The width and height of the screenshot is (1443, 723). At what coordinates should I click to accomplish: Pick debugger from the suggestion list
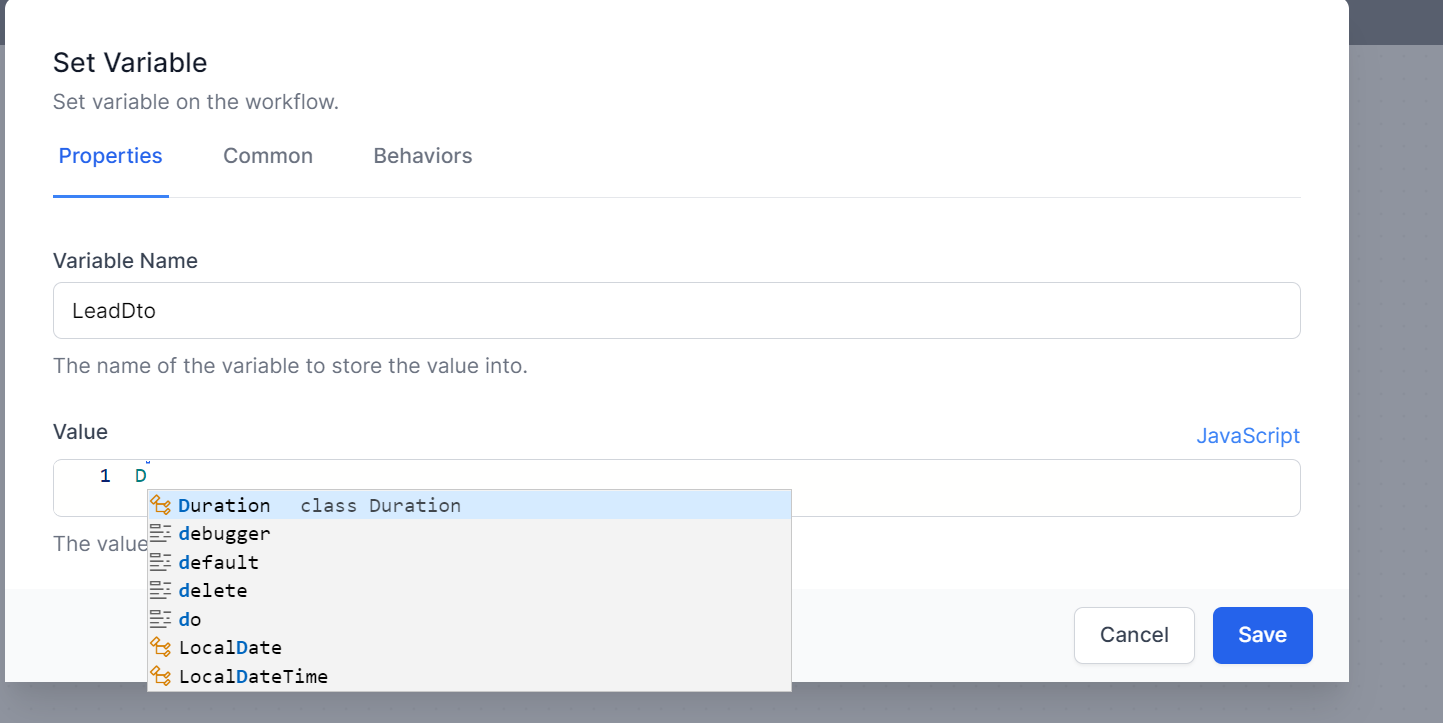[224, 533]
